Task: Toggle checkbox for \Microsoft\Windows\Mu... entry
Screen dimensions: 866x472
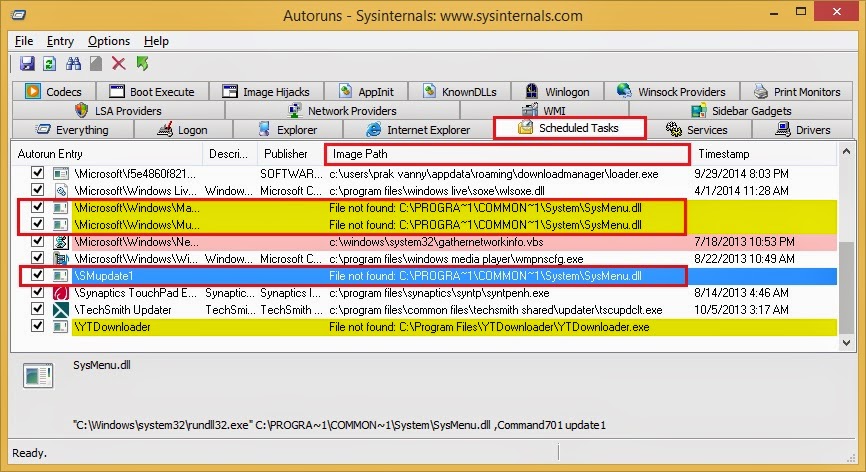Action: (38, 224)
